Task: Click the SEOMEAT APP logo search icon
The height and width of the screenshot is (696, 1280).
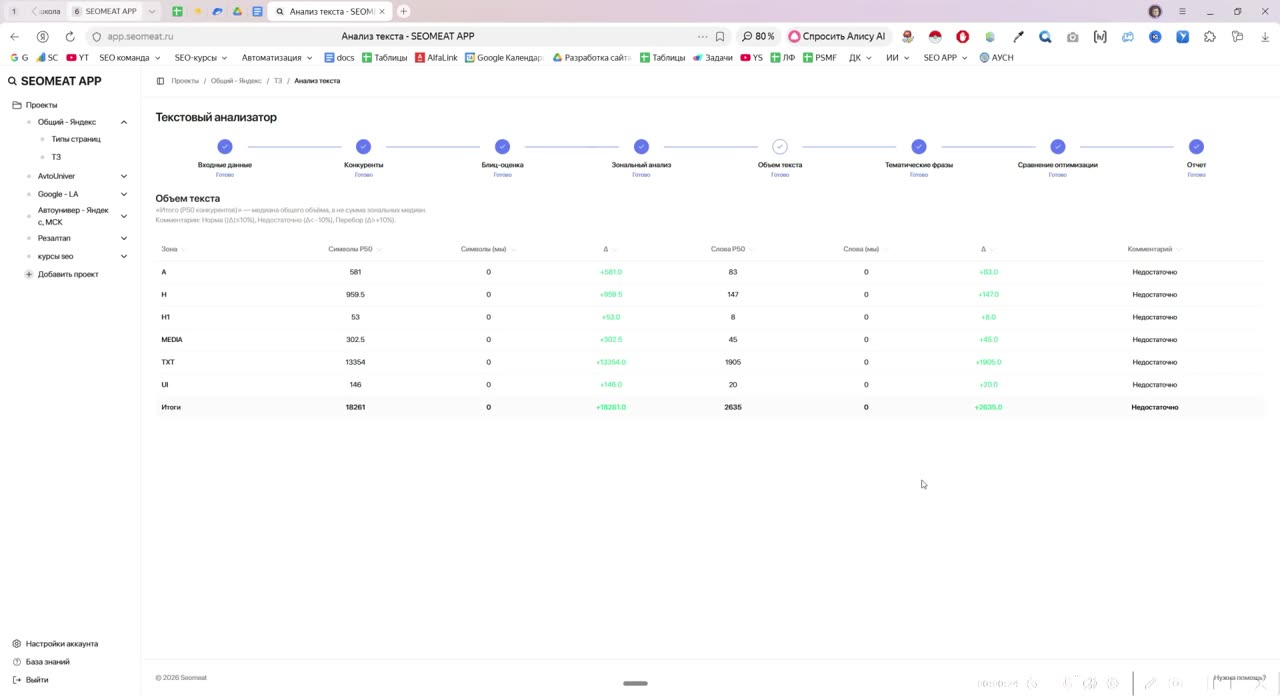Action: (13, 81)
